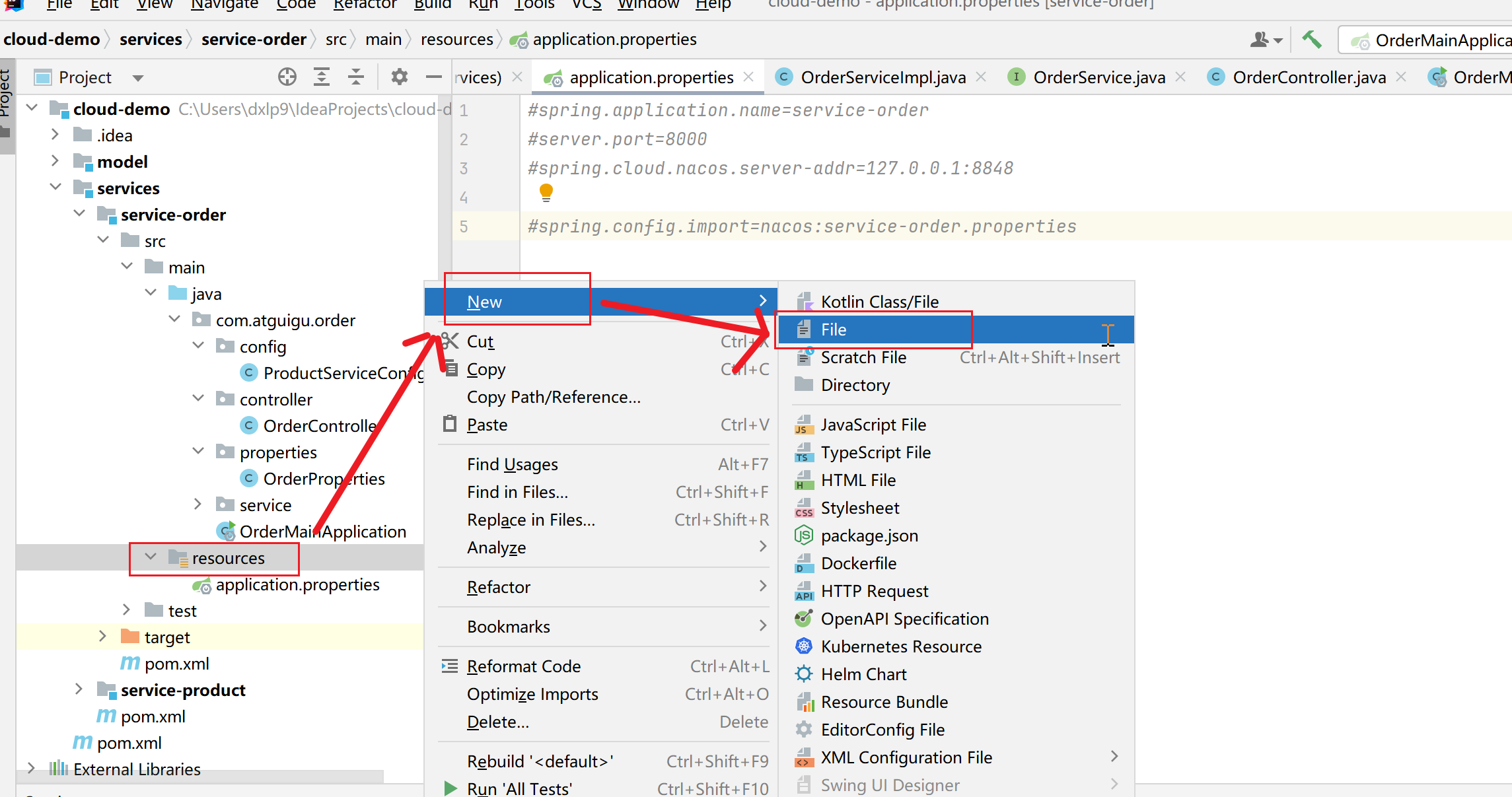Click the Build project hammer icon
The height and width of the screenshot is (797, 1512).
point(1311,40)
